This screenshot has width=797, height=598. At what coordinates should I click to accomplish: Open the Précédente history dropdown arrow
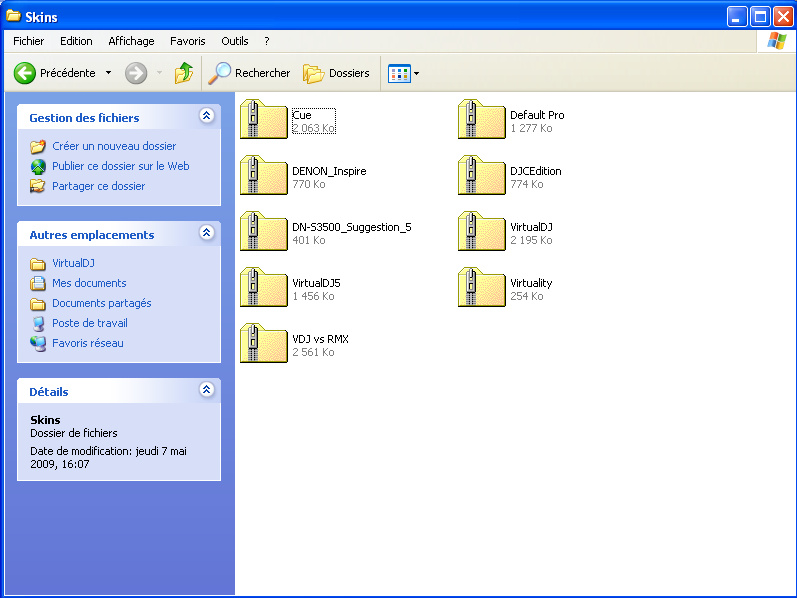click(108, 73)
